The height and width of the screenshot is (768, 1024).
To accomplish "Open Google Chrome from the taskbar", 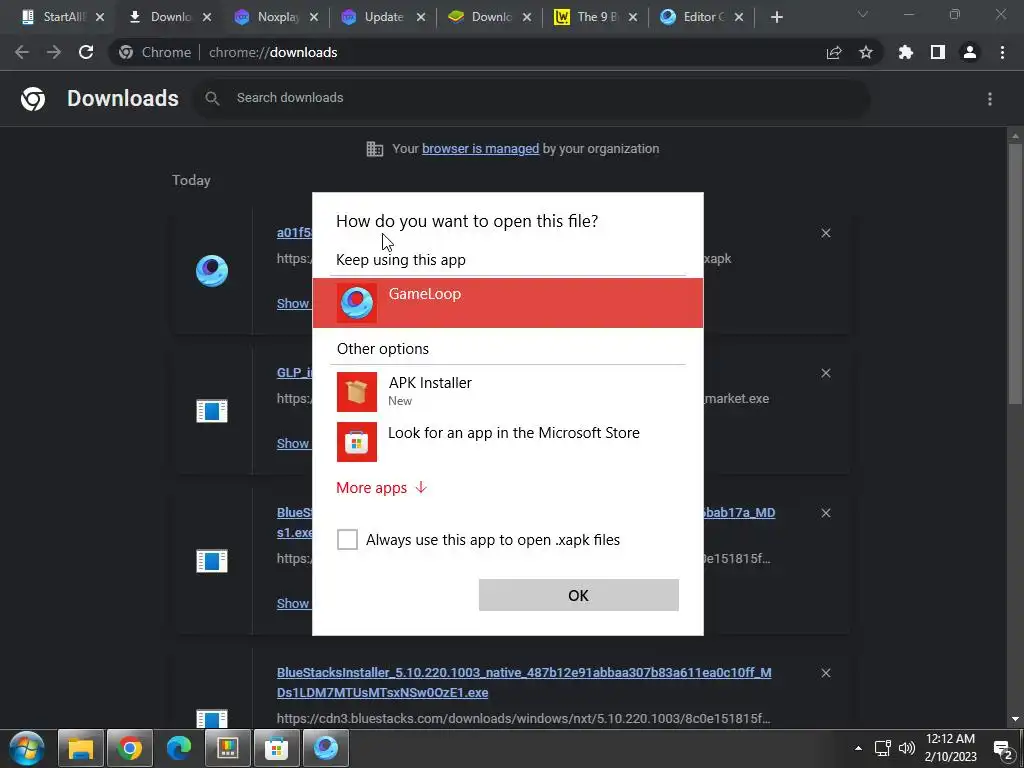I will (130, 748).
